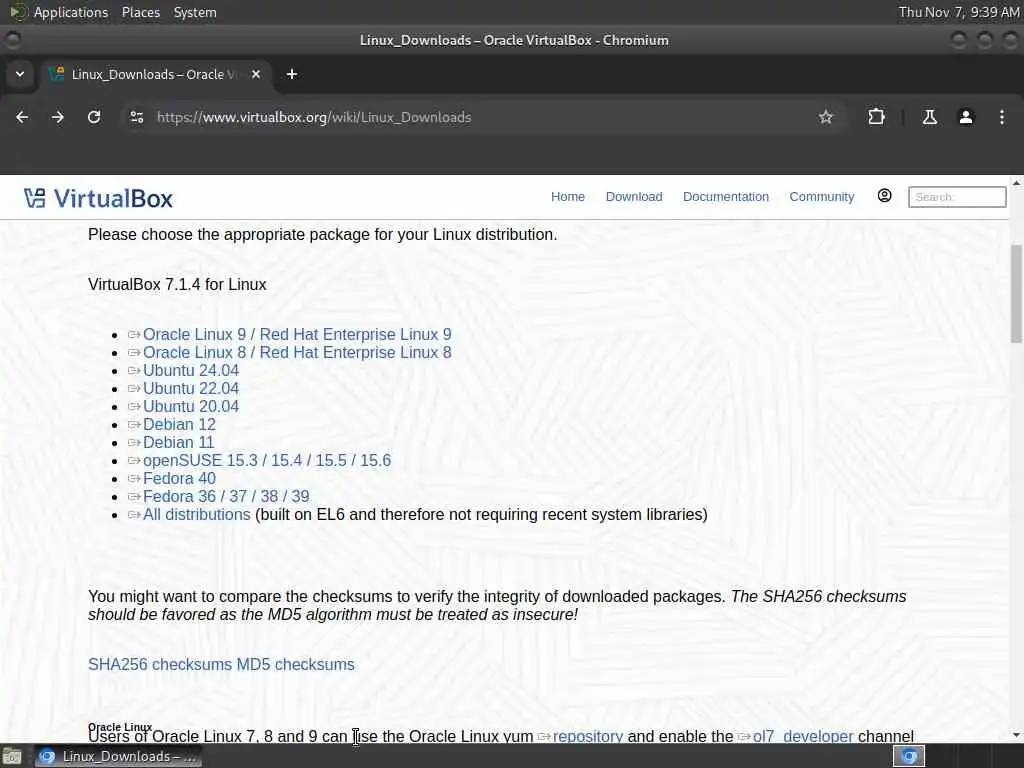The image size is (1024, 768).
Task: Select Linux_Downloads taskbar window button
Action: point(118,756)
